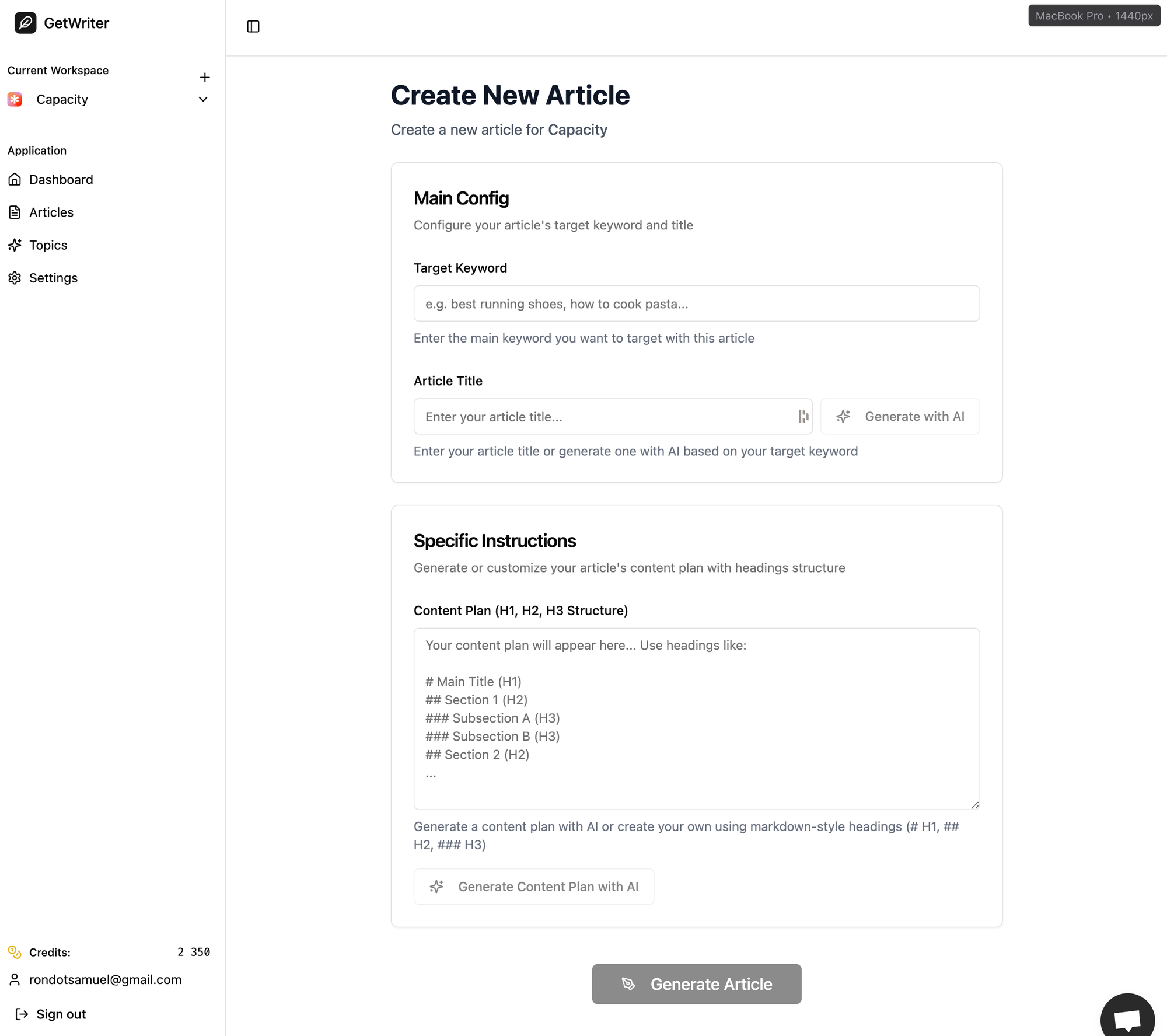Click inside the Target Keyword input
The width and height of the screenshot is (1167, 1036).
696,304
